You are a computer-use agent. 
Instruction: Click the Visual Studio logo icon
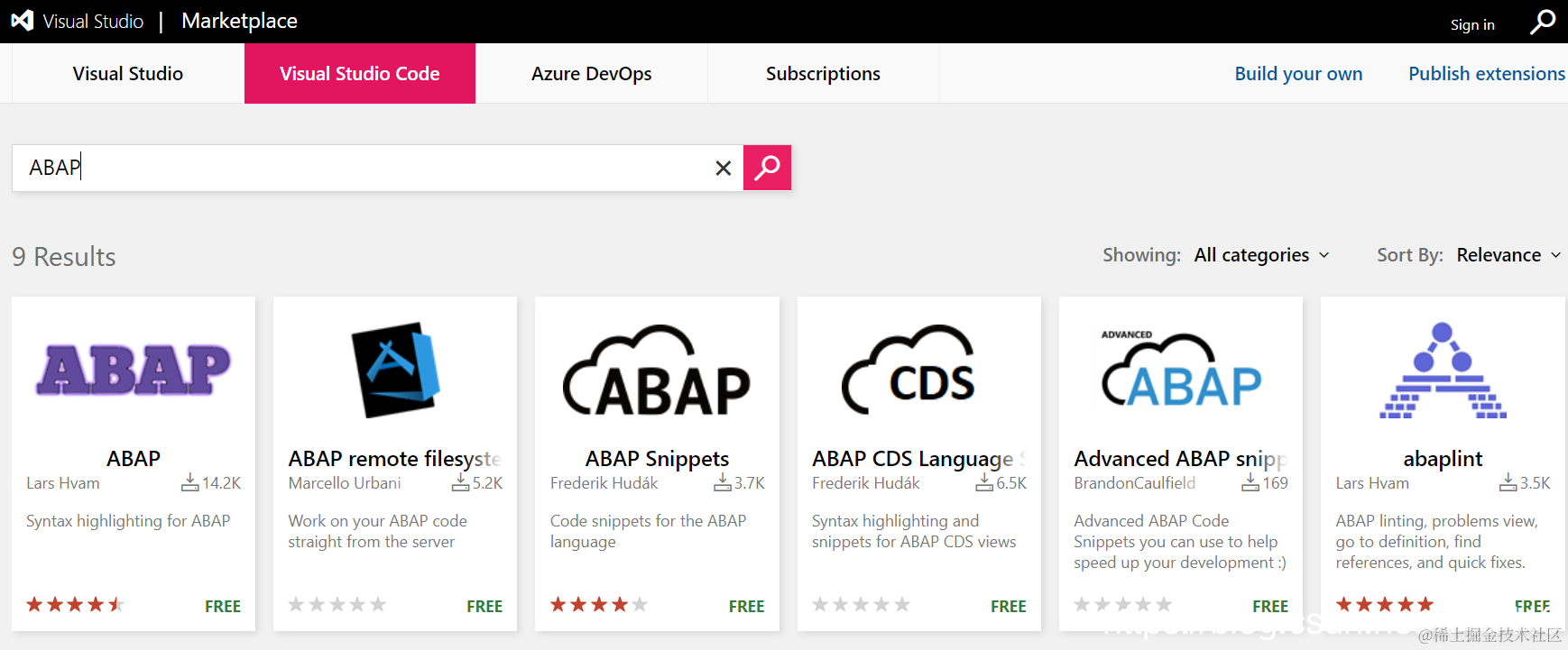(22, 21)
